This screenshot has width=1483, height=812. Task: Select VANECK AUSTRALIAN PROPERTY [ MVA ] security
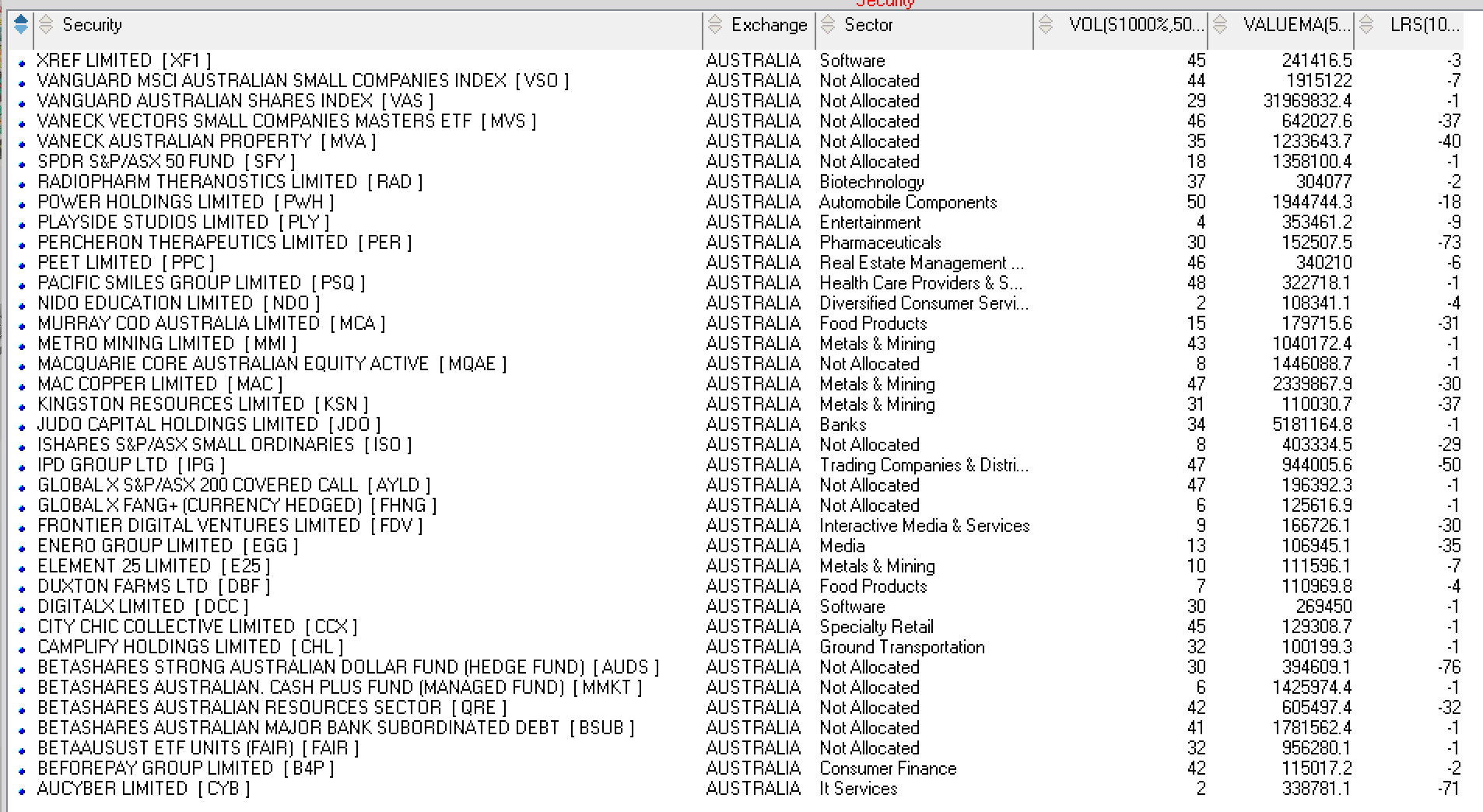[206, 142]
